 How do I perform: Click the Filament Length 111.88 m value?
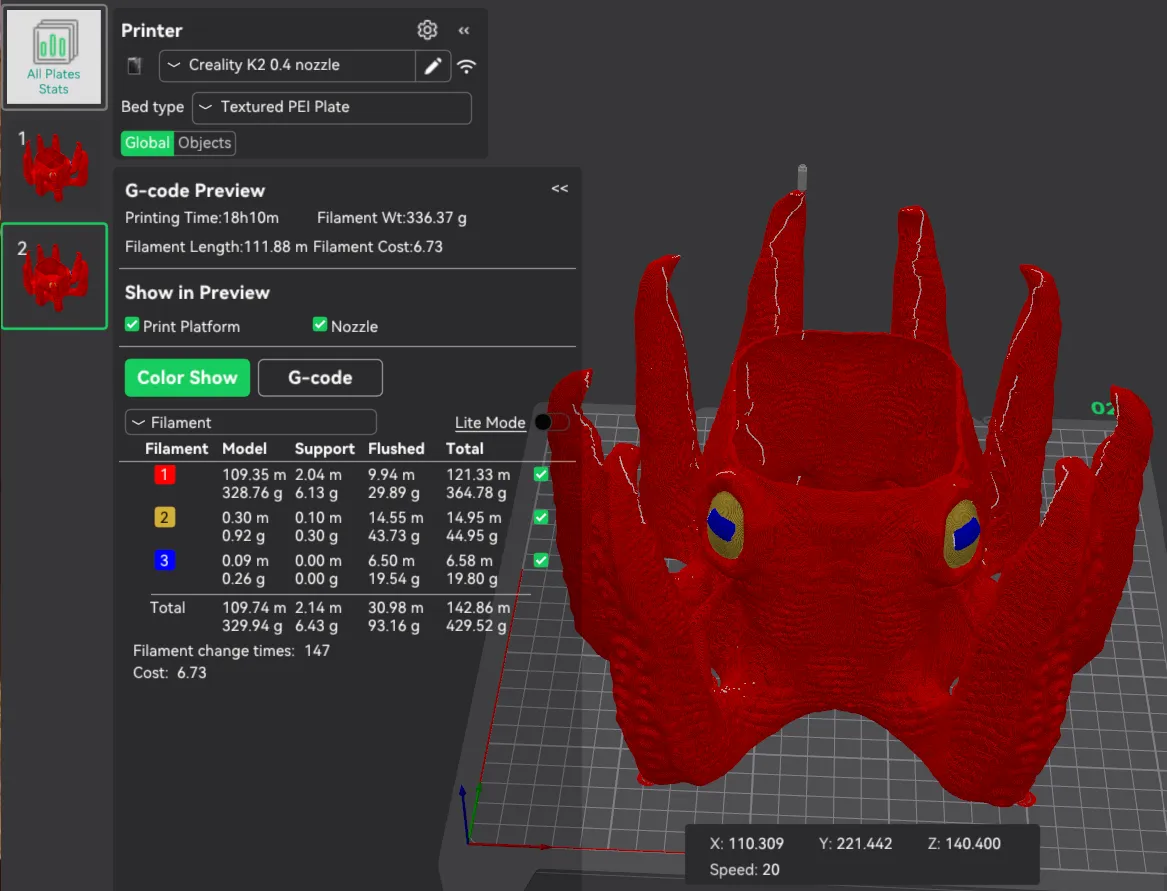(216, 247)
